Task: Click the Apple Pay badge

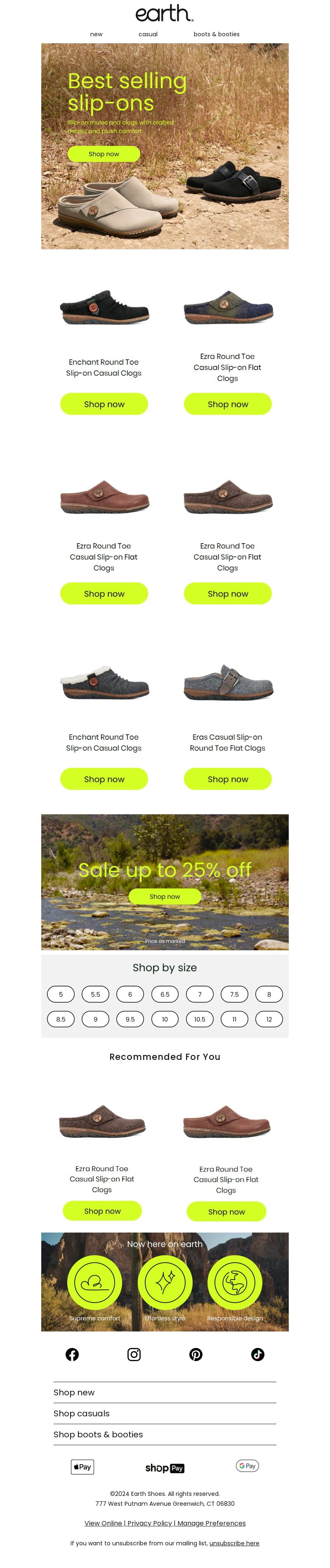Action: (x=83, y=1466)
